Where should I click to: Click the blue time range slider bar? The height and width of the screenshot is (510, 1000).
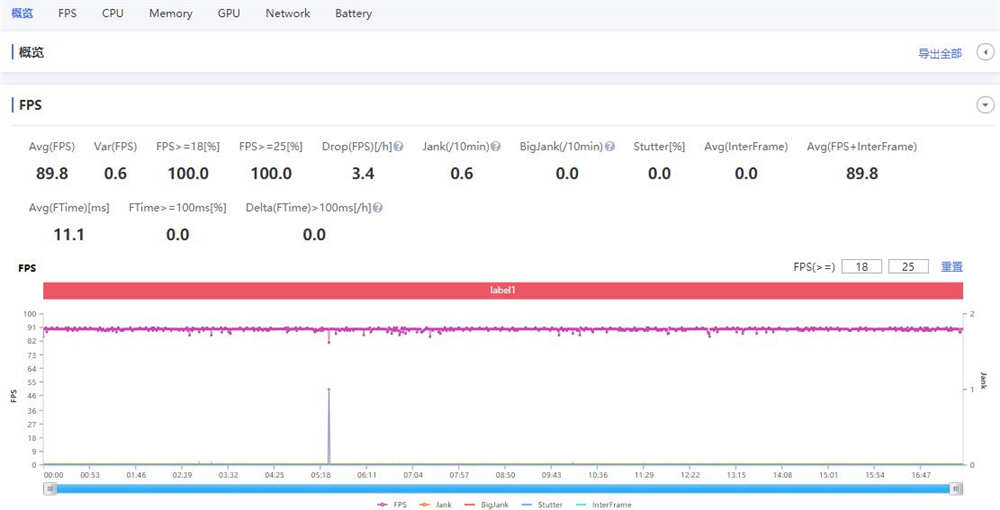tap(503, 489)
